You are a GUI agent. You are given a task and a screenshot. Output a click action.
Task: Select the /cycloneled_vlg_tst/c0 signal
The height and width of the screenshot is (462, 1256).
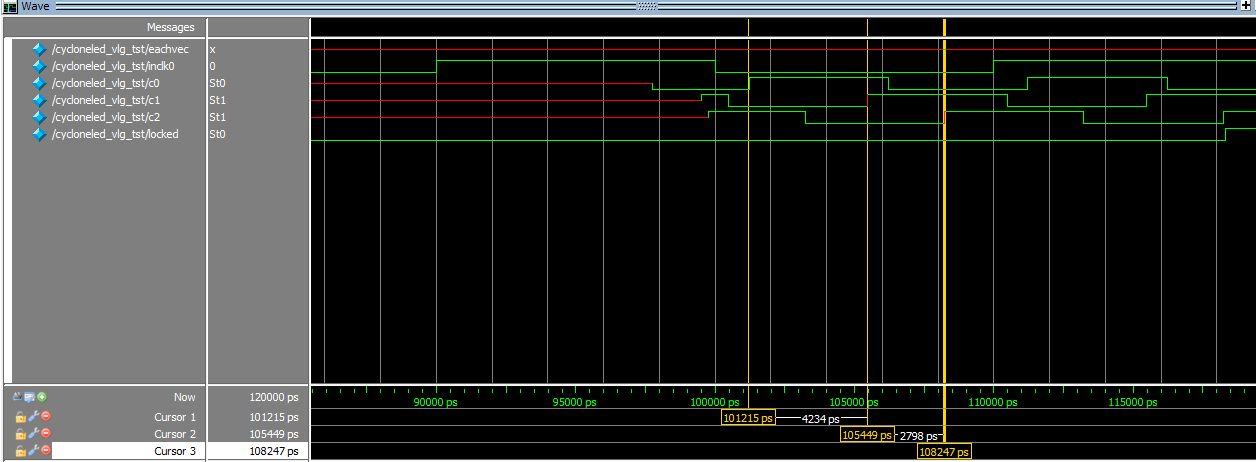tap(106, 83)
